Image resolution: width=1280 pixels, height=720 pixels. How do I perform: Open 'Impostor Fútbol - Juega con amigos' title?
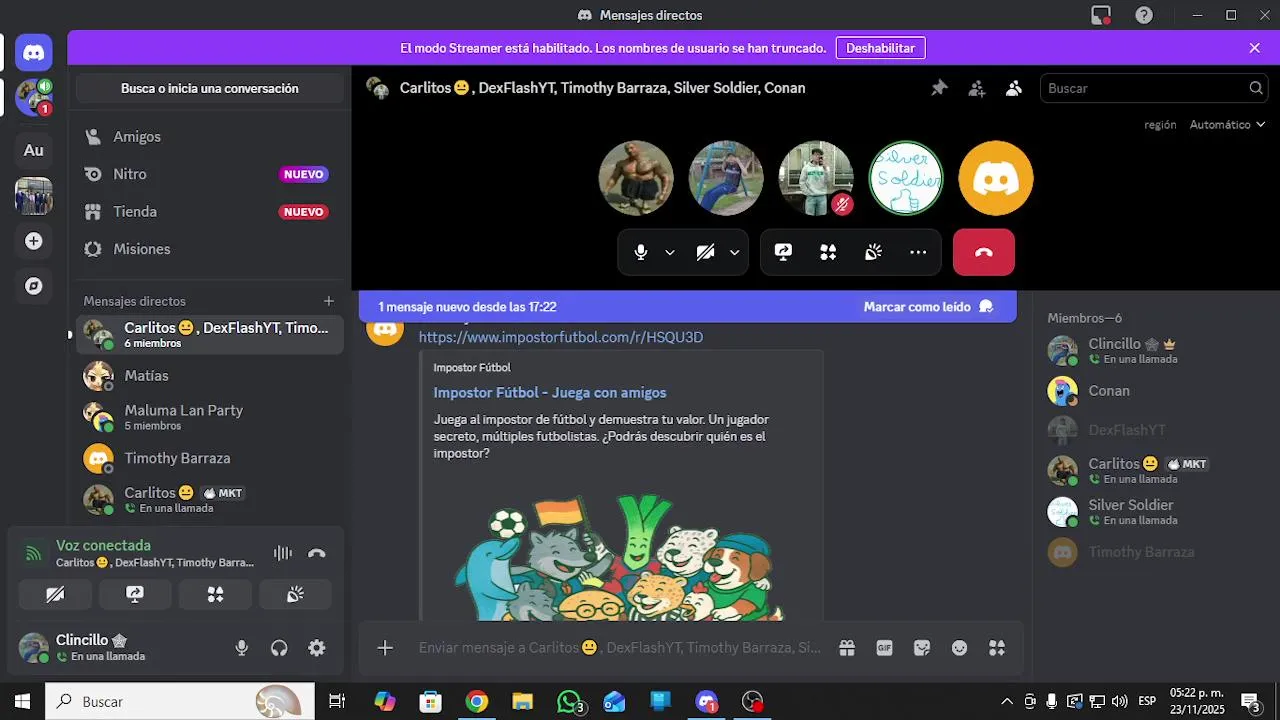point(550,392)
